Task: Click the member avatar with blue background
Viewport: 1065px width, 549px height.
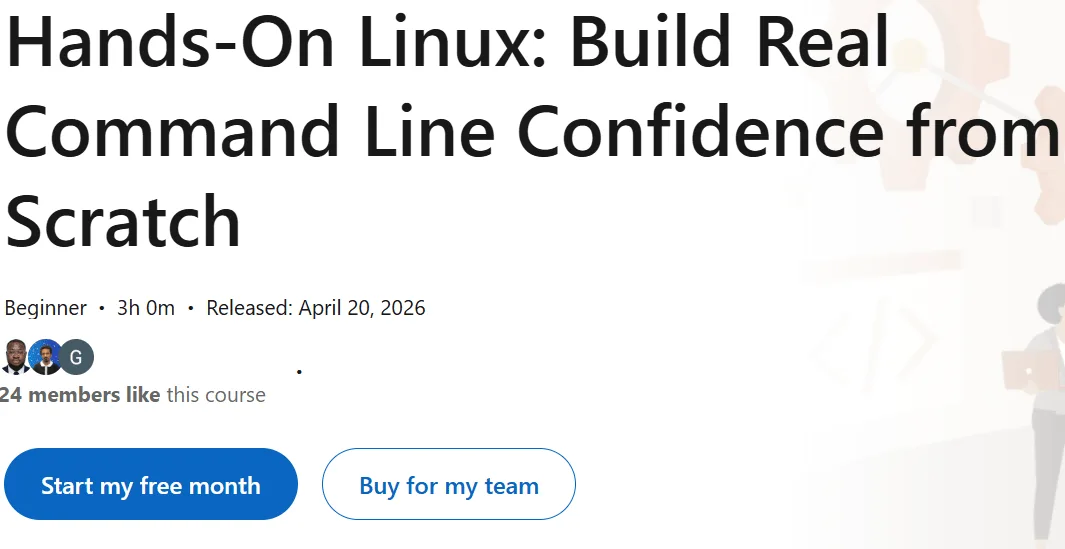Action: pos(46,357)
